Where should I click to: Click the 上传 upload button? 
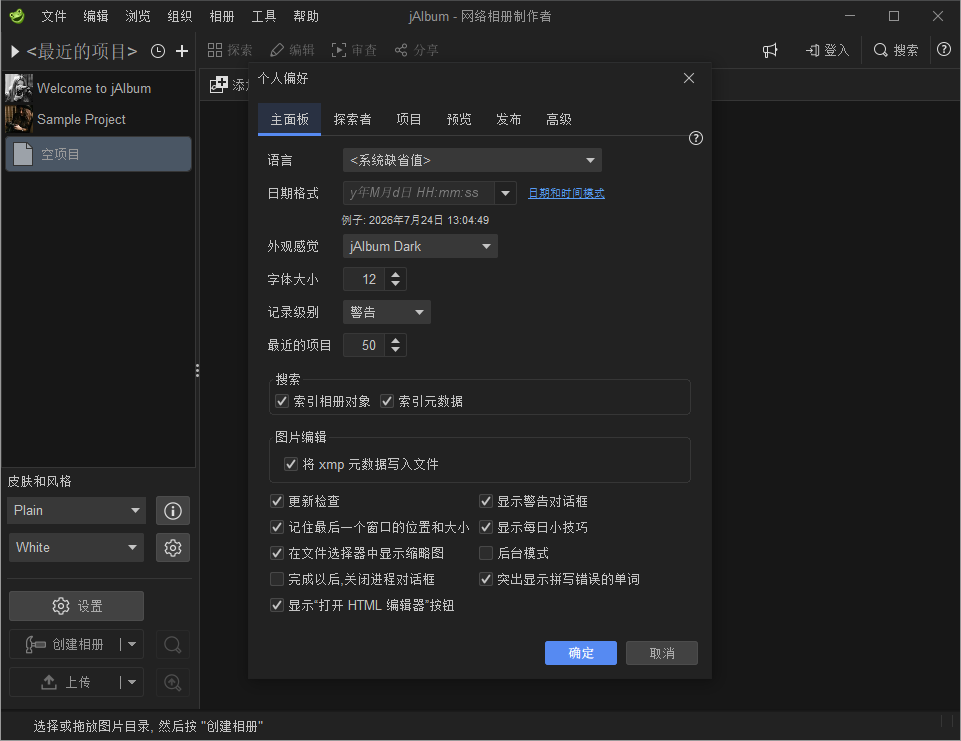[x=64, y=682]
